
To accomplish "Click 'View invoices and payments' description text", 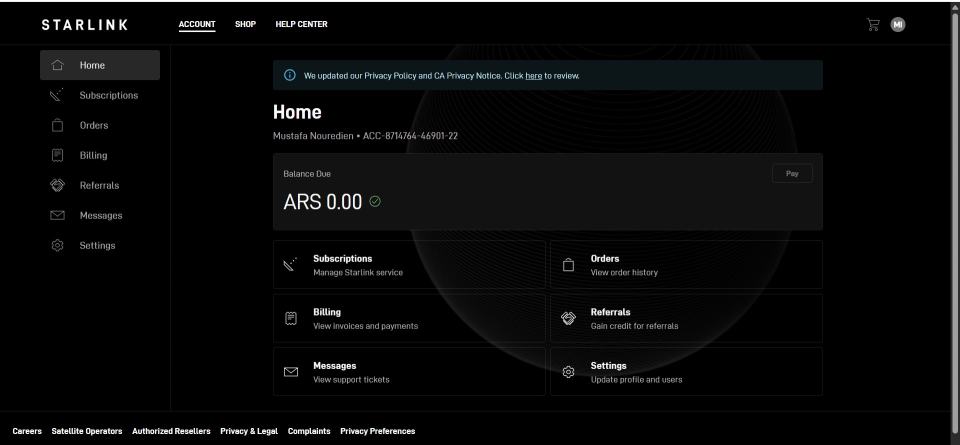I will click(x=366, y=326).
